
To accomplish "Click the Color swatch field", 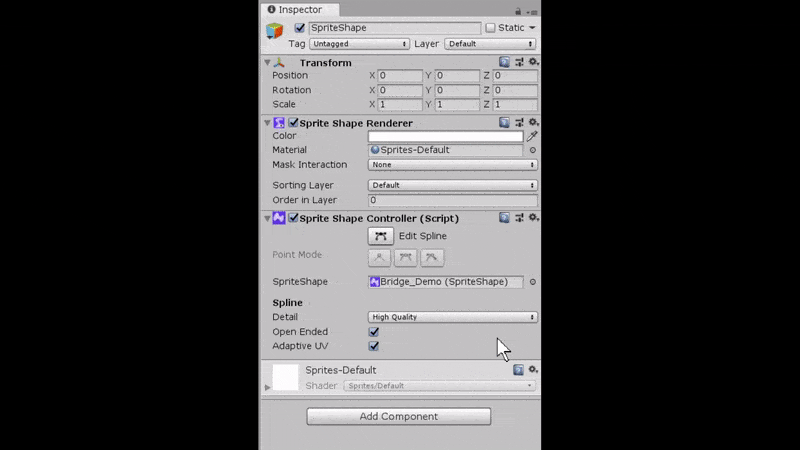I will 445,136.
